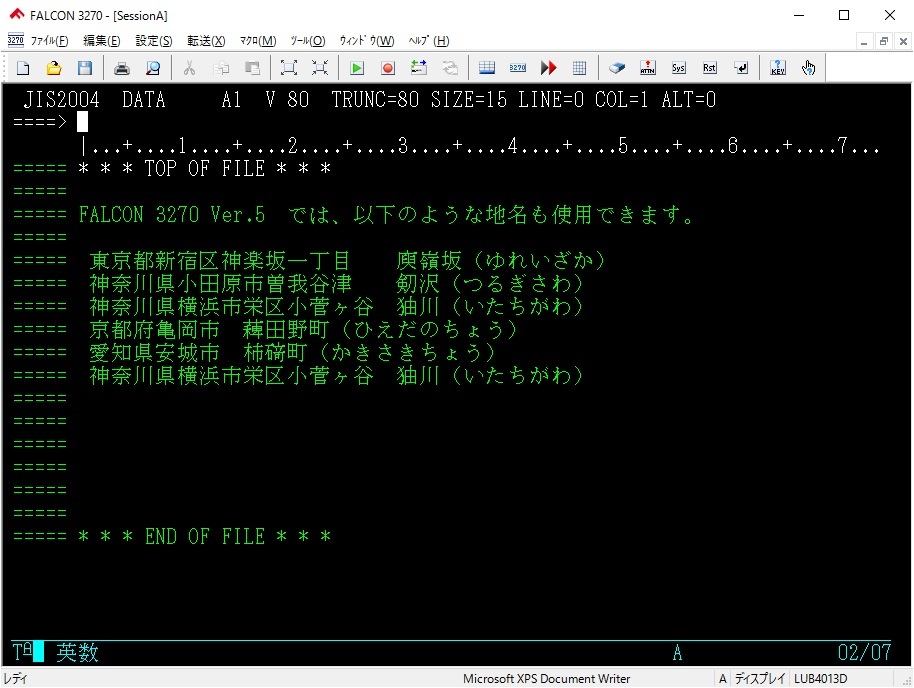Click the Copy toolbar icon

pyautogui.click(x=221, y=68)
